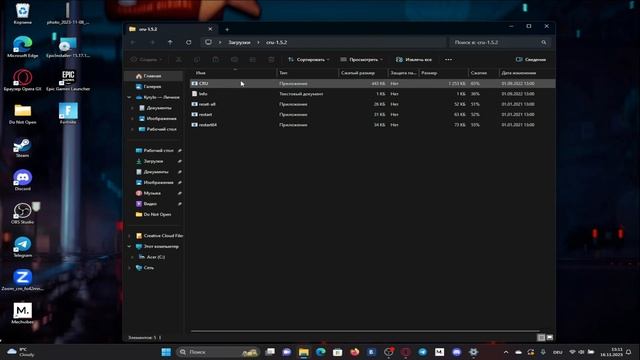Screen dimensions: 640x360
Task: Switch to large thumbnails view icon at bottom right
Action: click(550, 338)
